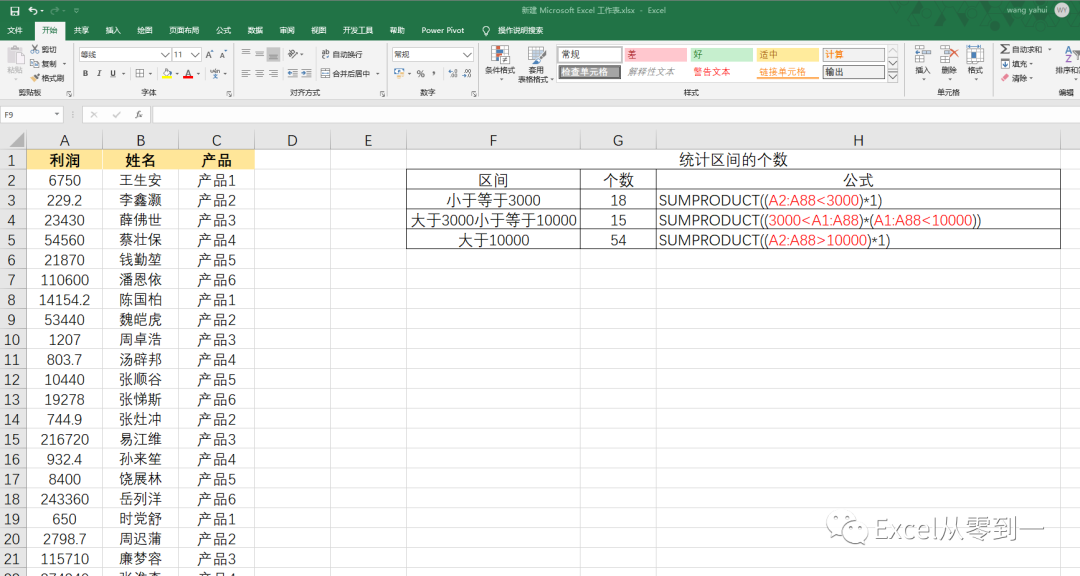Open Conditional Formatting 条件格式
1080x576 pixels.
(x=500, y=64)
